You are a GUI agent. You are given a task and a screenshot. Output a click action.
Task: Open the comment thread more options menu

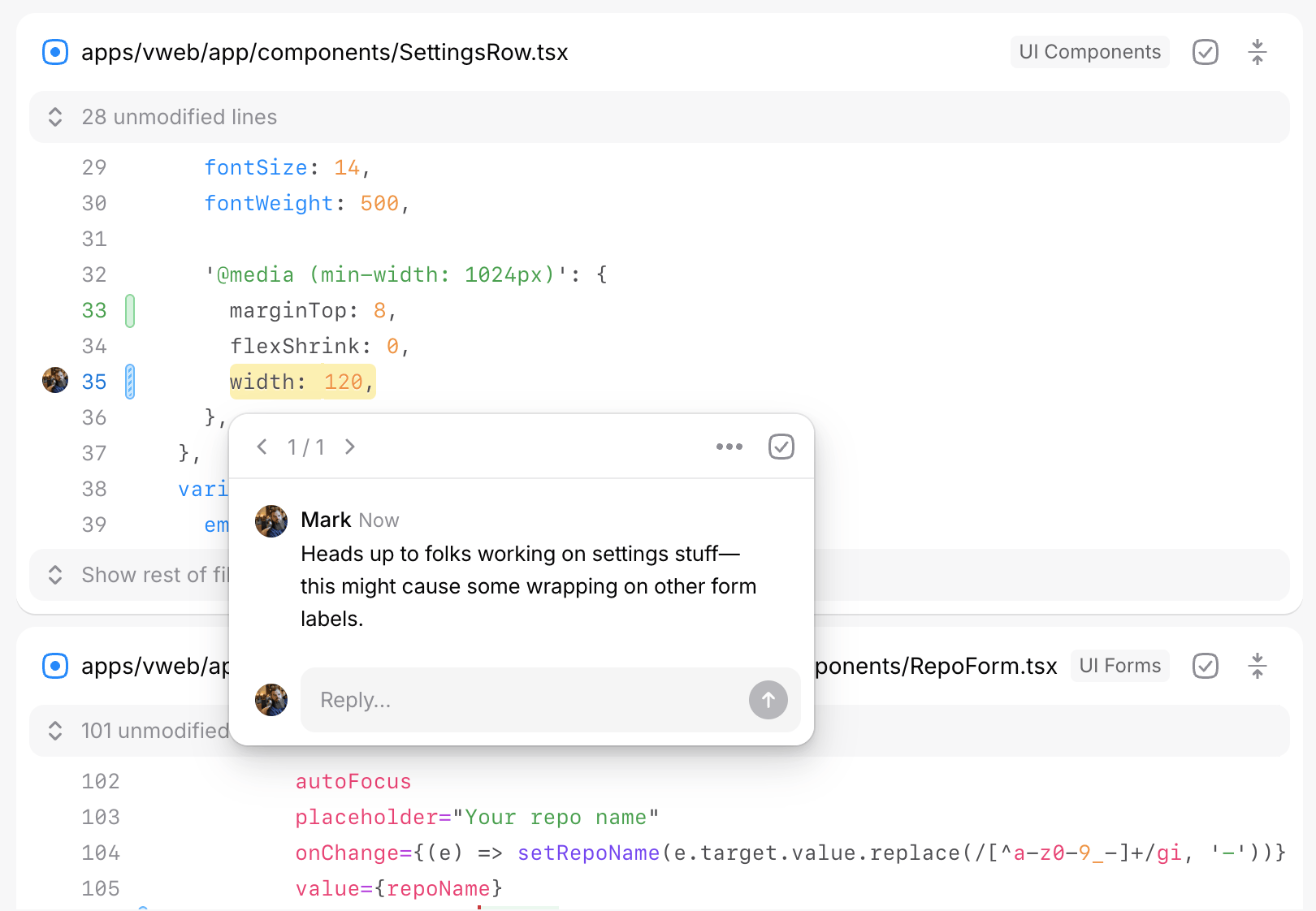[x=729, y=447]
